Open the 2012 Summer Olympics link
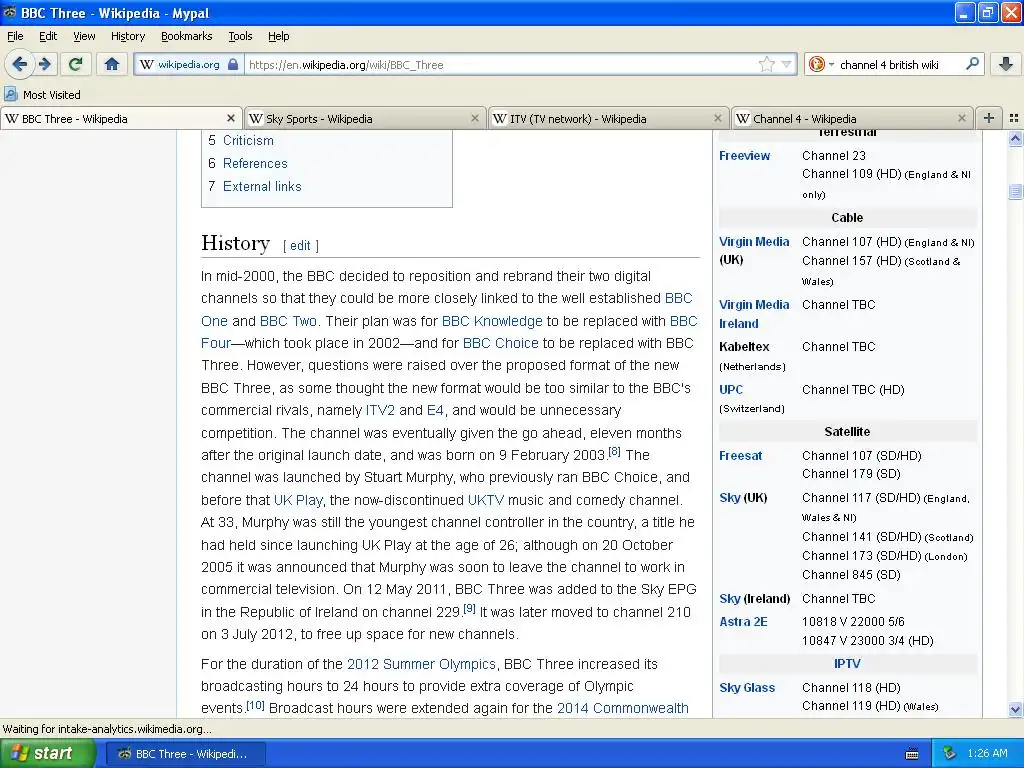 [x=421, y=664]
